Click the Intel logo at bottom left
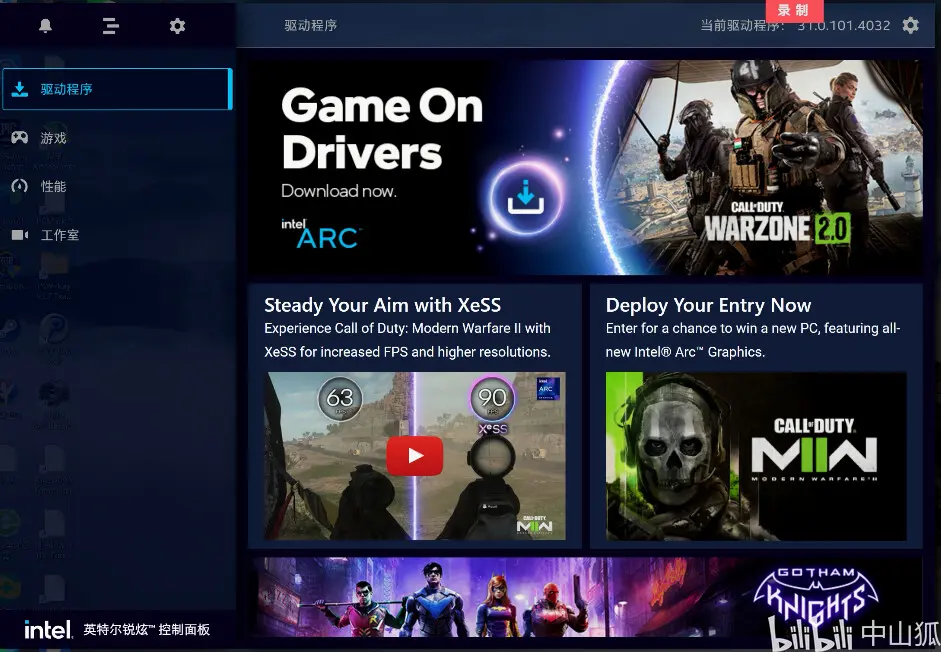The image size is (941, 652). 48,629
